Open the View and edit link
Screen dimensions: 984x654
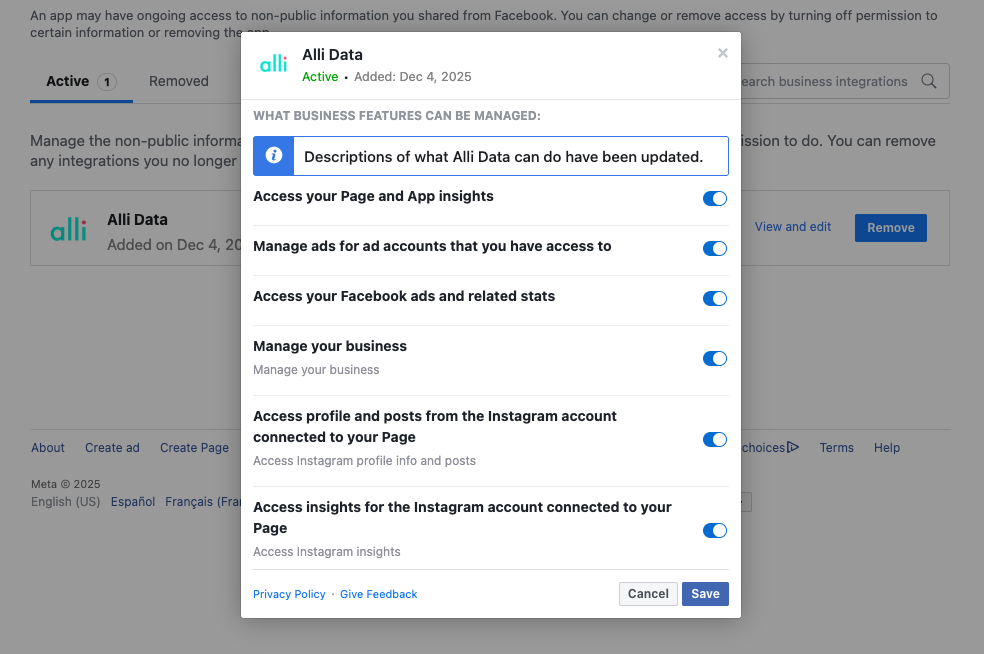(793, 227)
